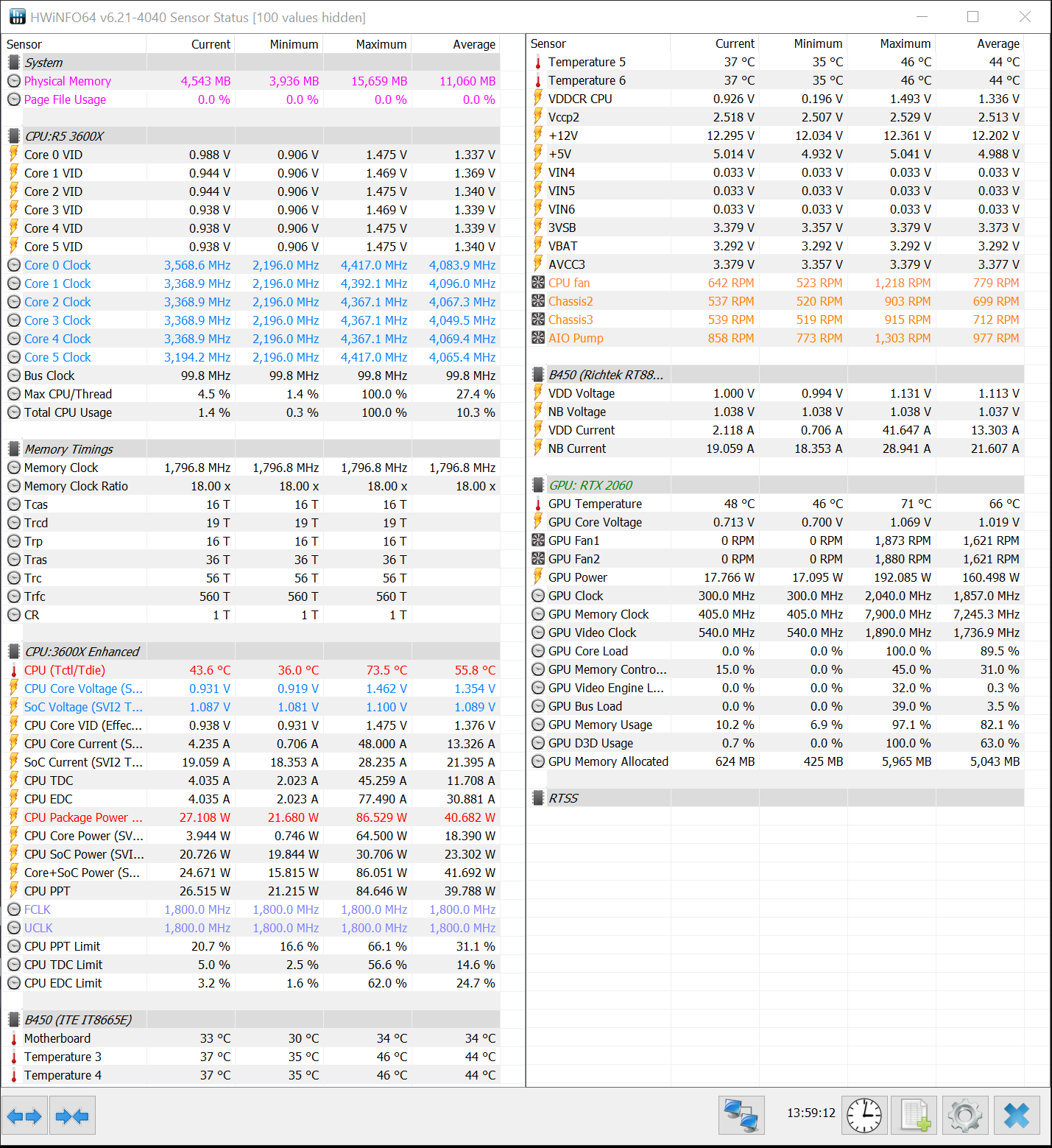Click the 15,659 MB maximum memory value
Screen dimensions: 1052x1148
click(x=379, y=81)
